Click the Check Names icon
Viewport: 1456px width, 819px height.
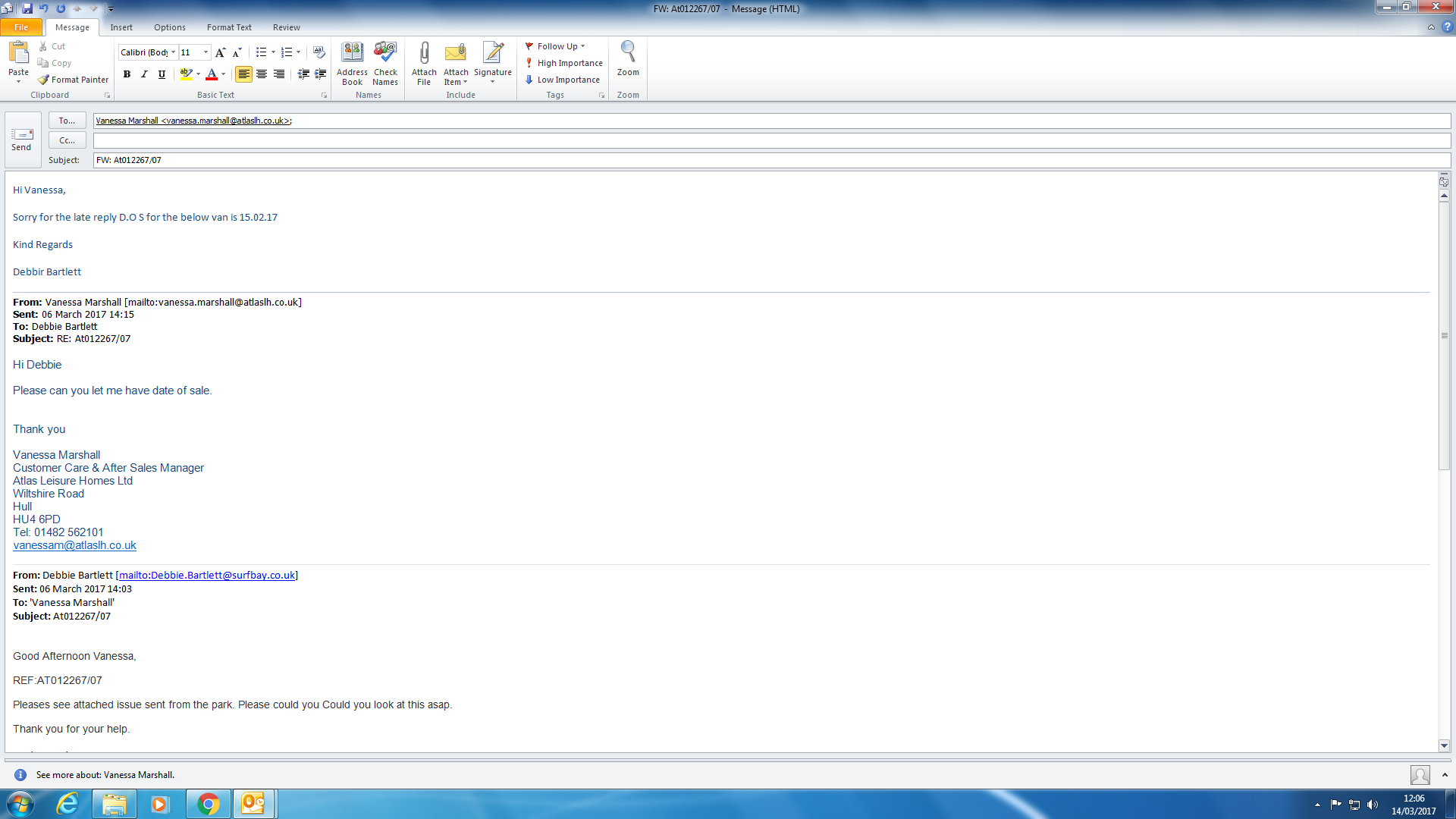(x=385, y=64)
